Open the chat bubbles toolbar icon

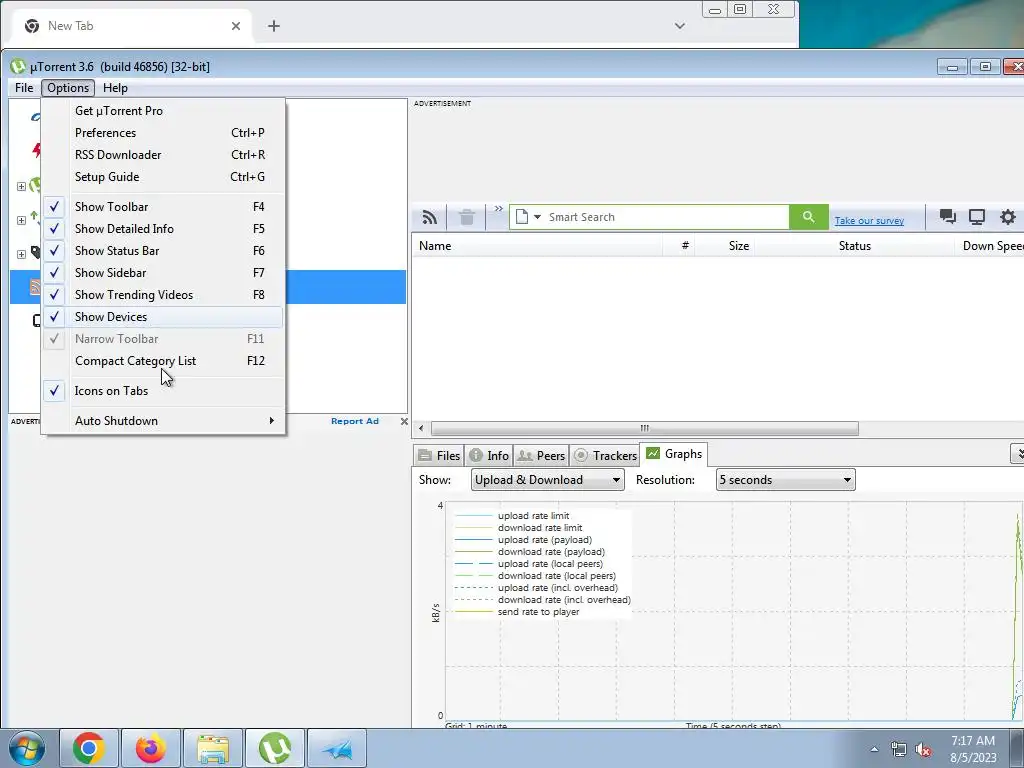(948, 217)
